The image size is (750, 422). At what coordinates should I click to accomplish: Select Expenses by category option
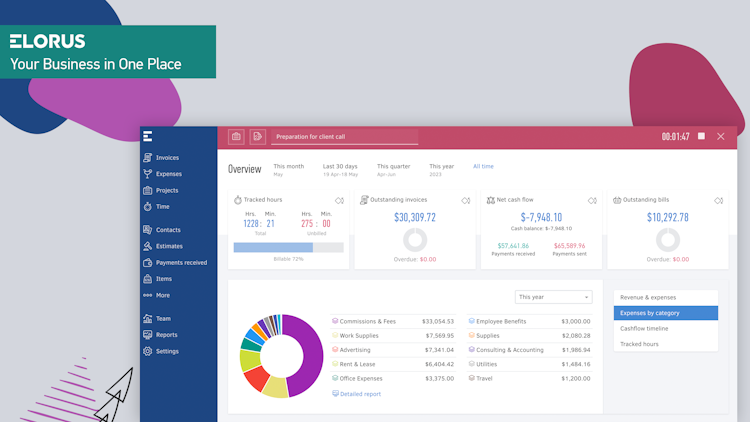(x=666, y=313)
